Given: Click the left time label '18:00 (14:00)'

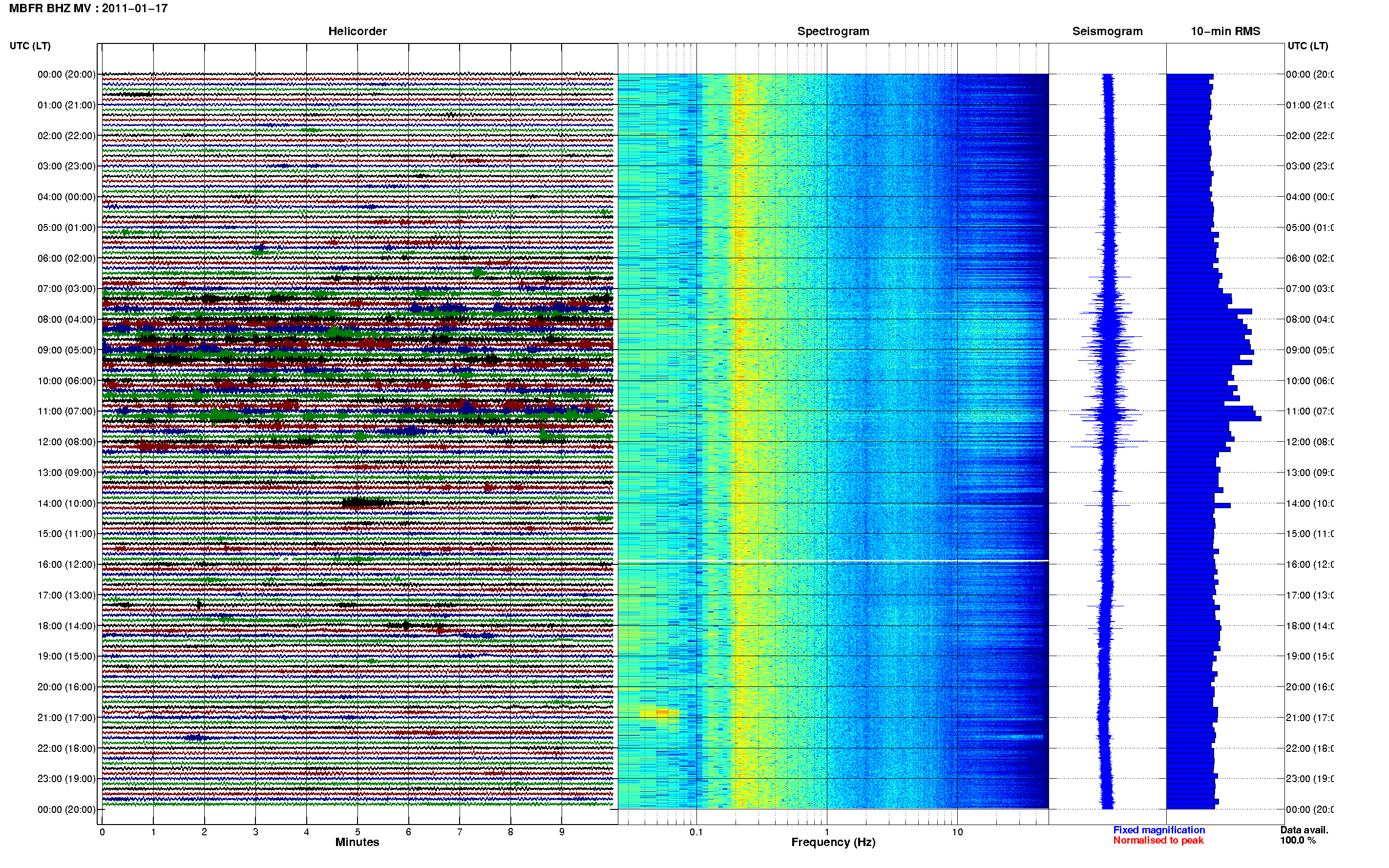Looking at the screenshot, I should (x=66, y=626).
